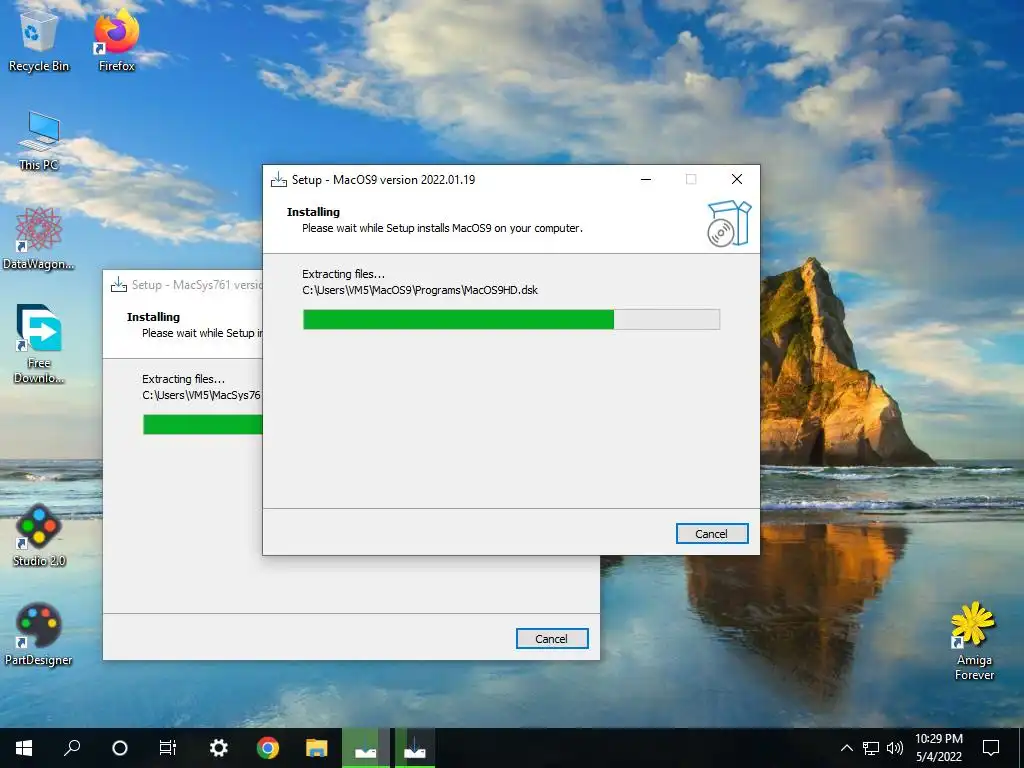Viewport: 1024px width, 768px height.
Task: Click the MacSys761 setup progress bar
Action: click(x=202, y=424)
